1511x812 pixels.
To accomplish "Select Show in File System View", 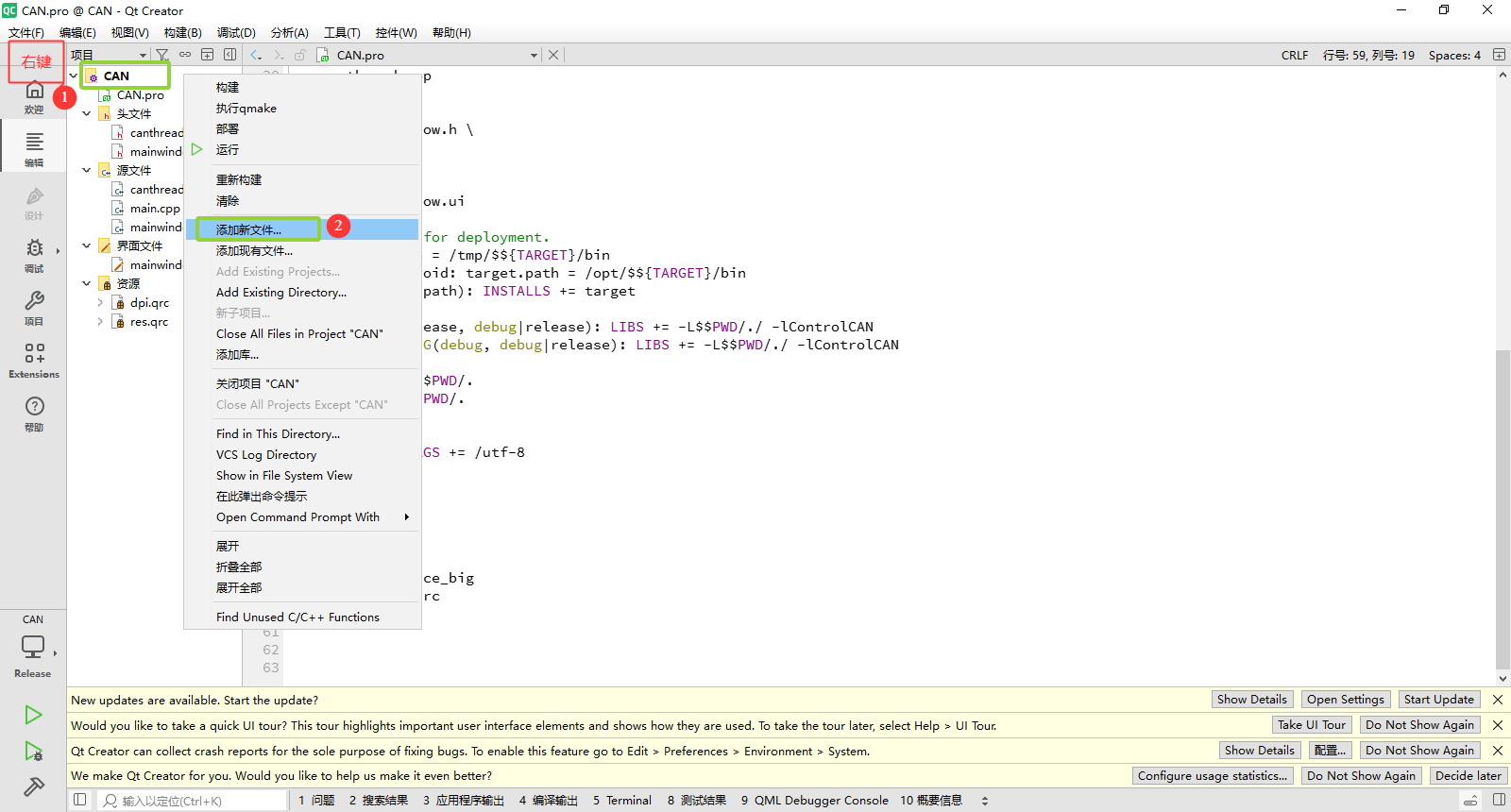I will 302,475.
